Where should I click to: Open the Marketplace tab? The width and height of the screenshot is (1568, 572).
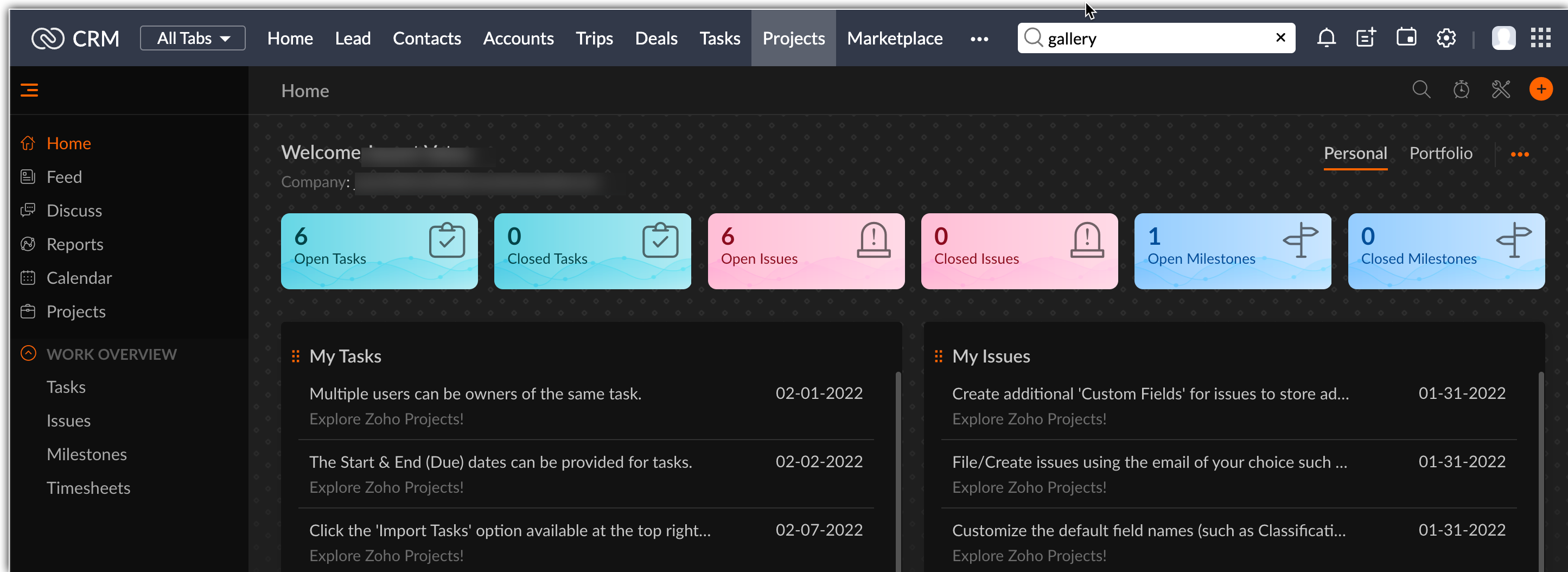(x=894, y=39)
